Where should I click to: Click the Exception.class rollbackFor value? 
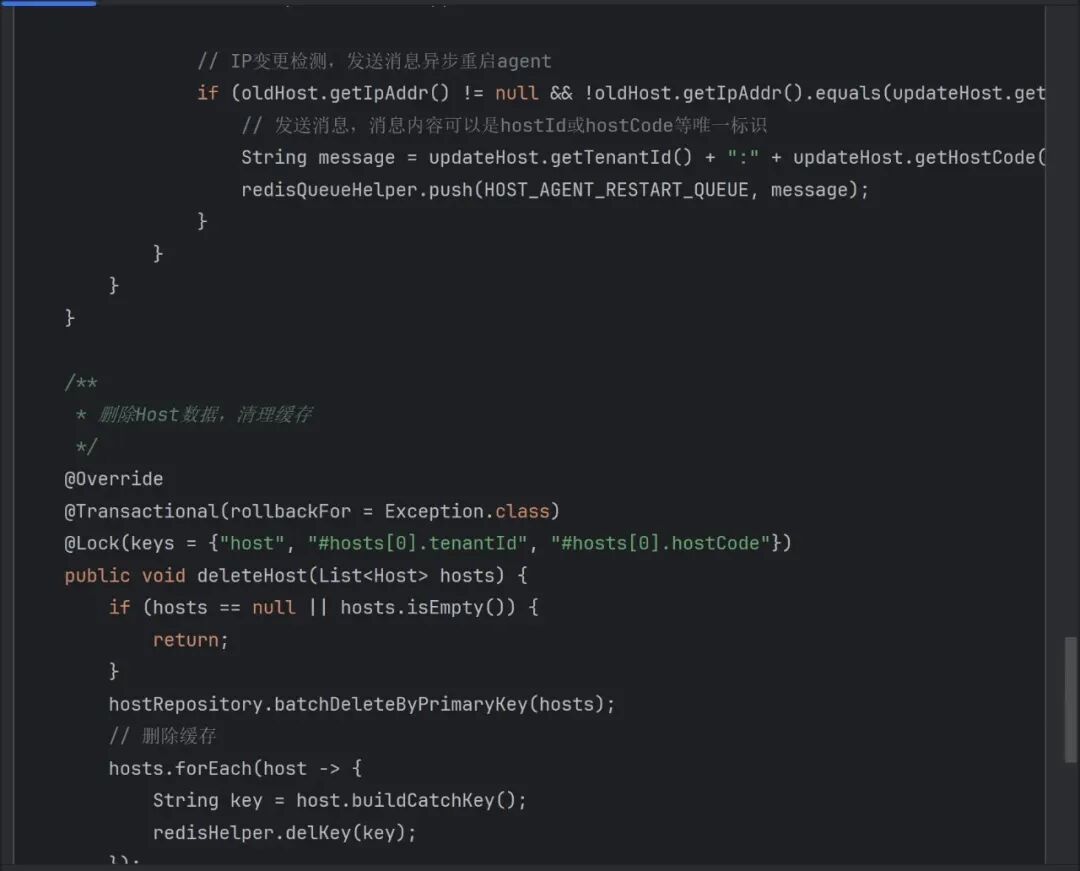467,511
